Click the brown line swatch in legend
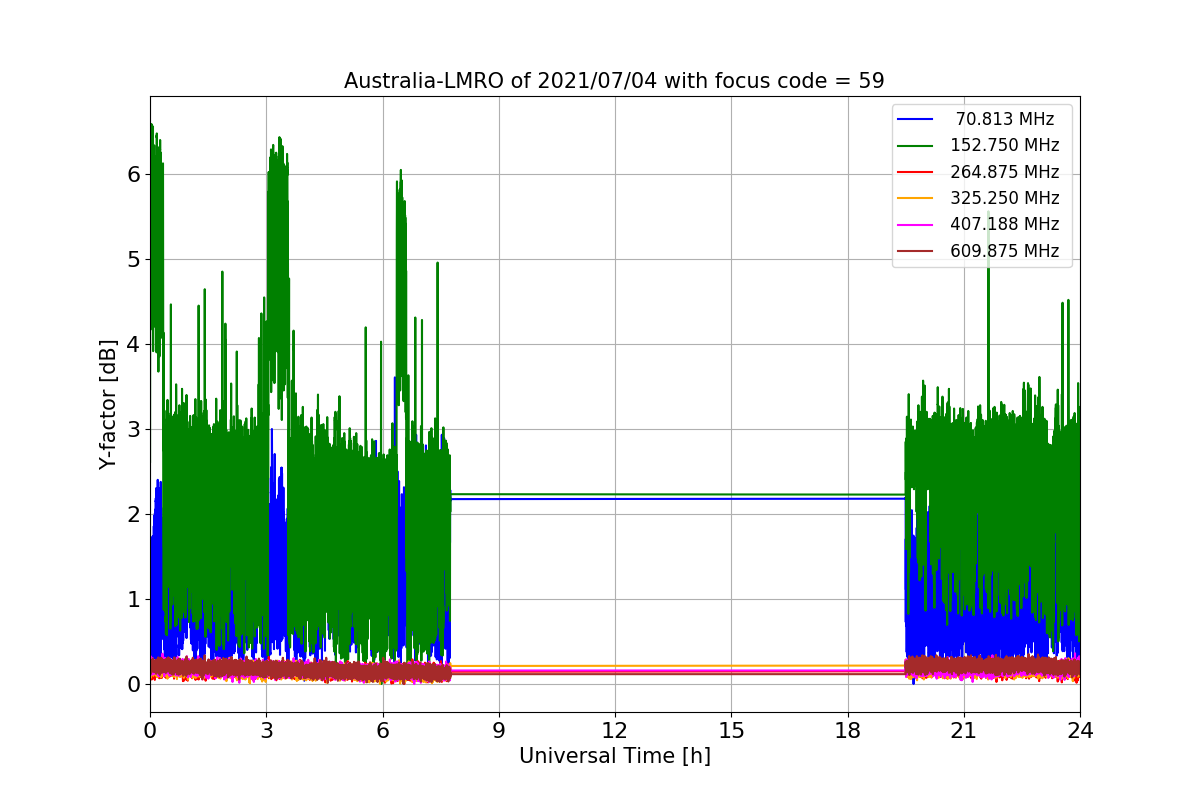 (x=915, y=252)
